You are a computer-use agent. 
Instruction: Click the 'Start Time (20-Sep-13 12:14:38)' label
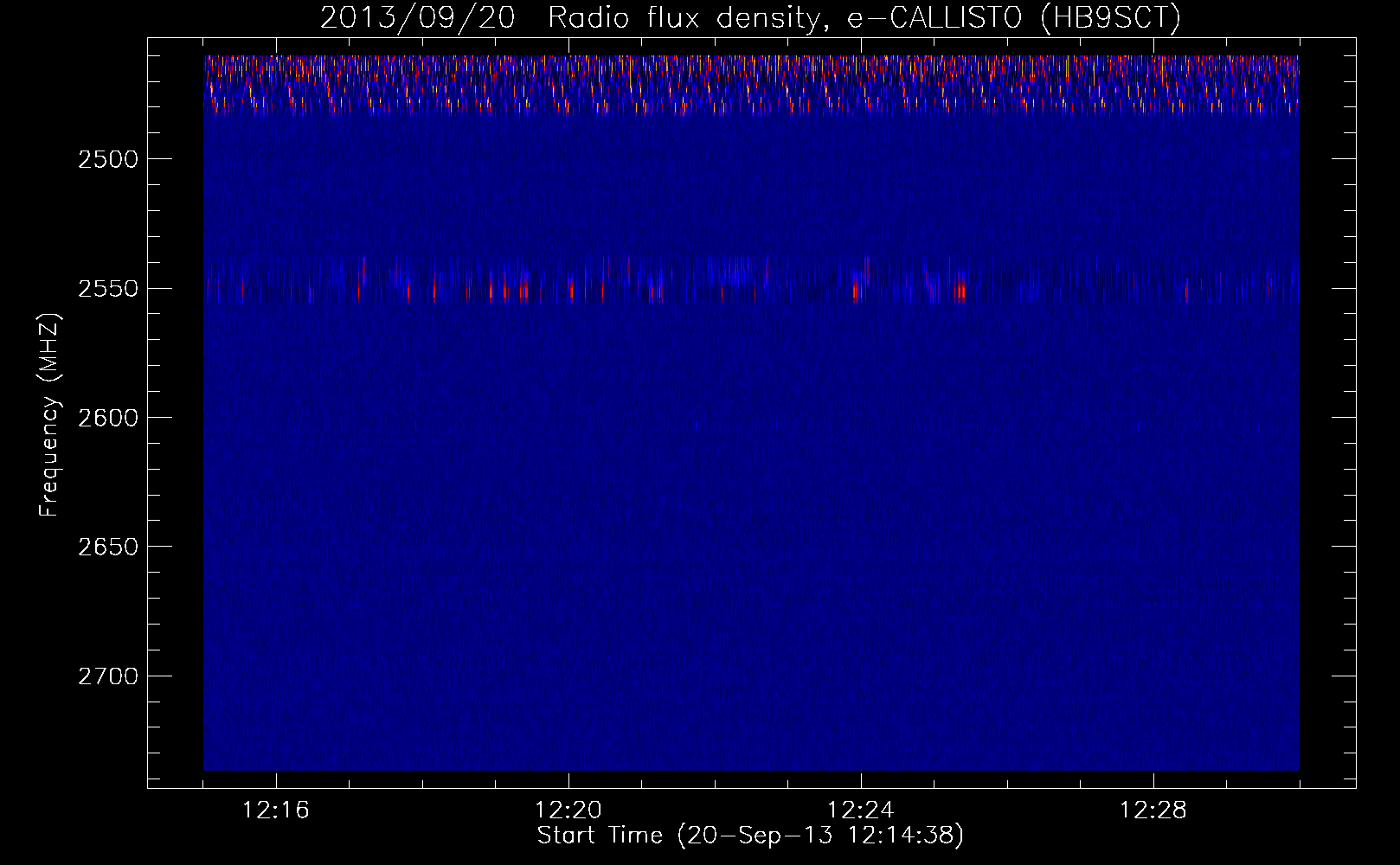pyautogui.click(x=750, y=836)
